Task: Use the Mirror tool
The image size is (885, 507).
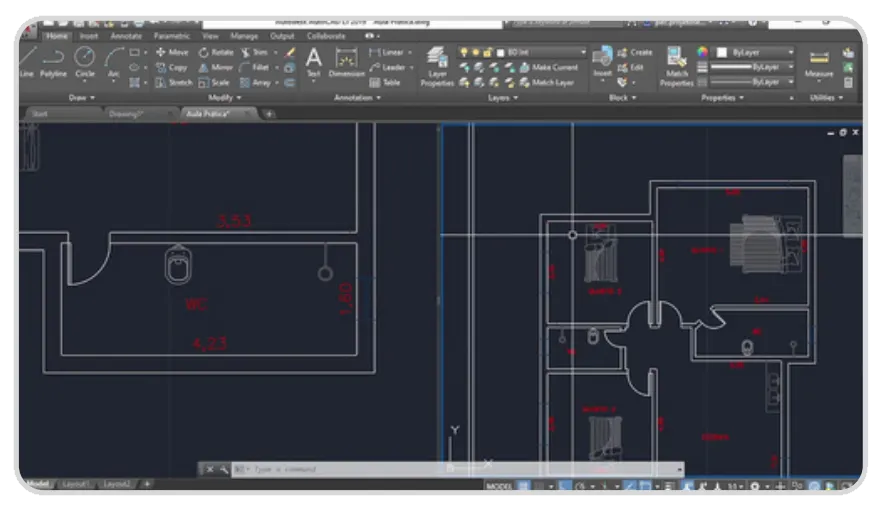Action: point(216,67)
